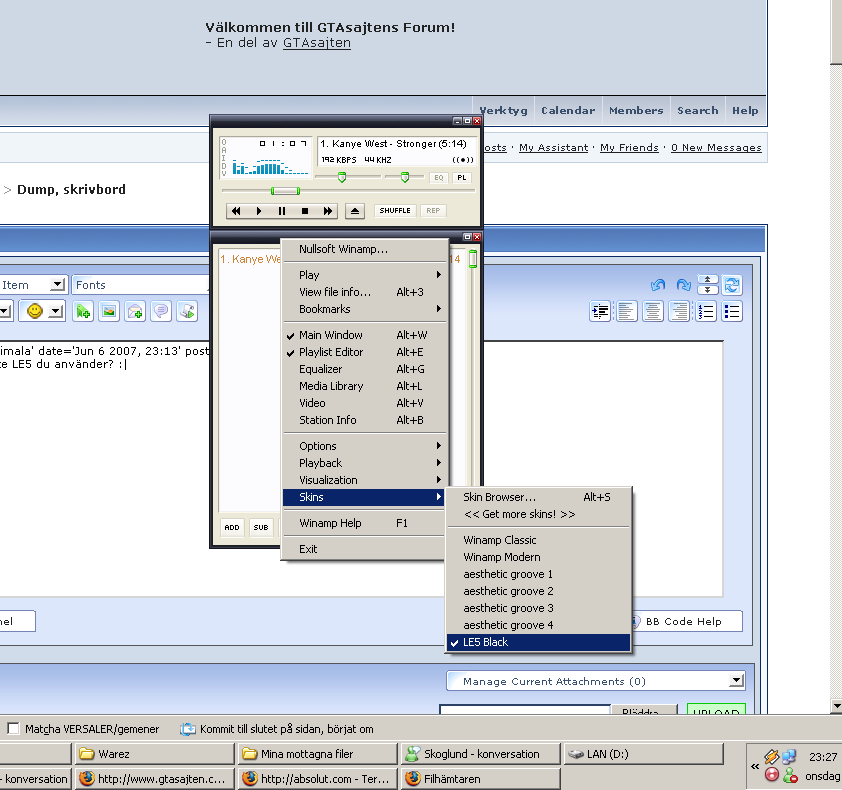Image resolution: width=842 pixels, height=790 pixels.
Task: Open the Calendar forum nav link
Action: [568, 111]
